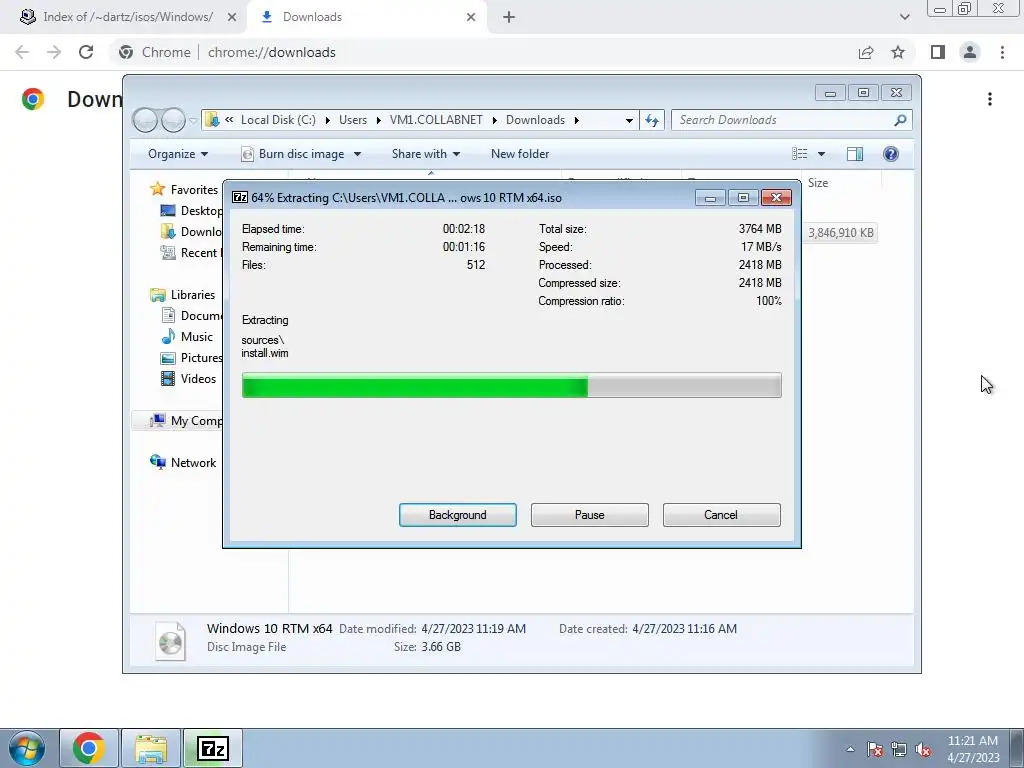Viewport: 1024px width, 768px height.
Task: Select Users in the Explorer breadcrumb
Action: coord(353,120)
